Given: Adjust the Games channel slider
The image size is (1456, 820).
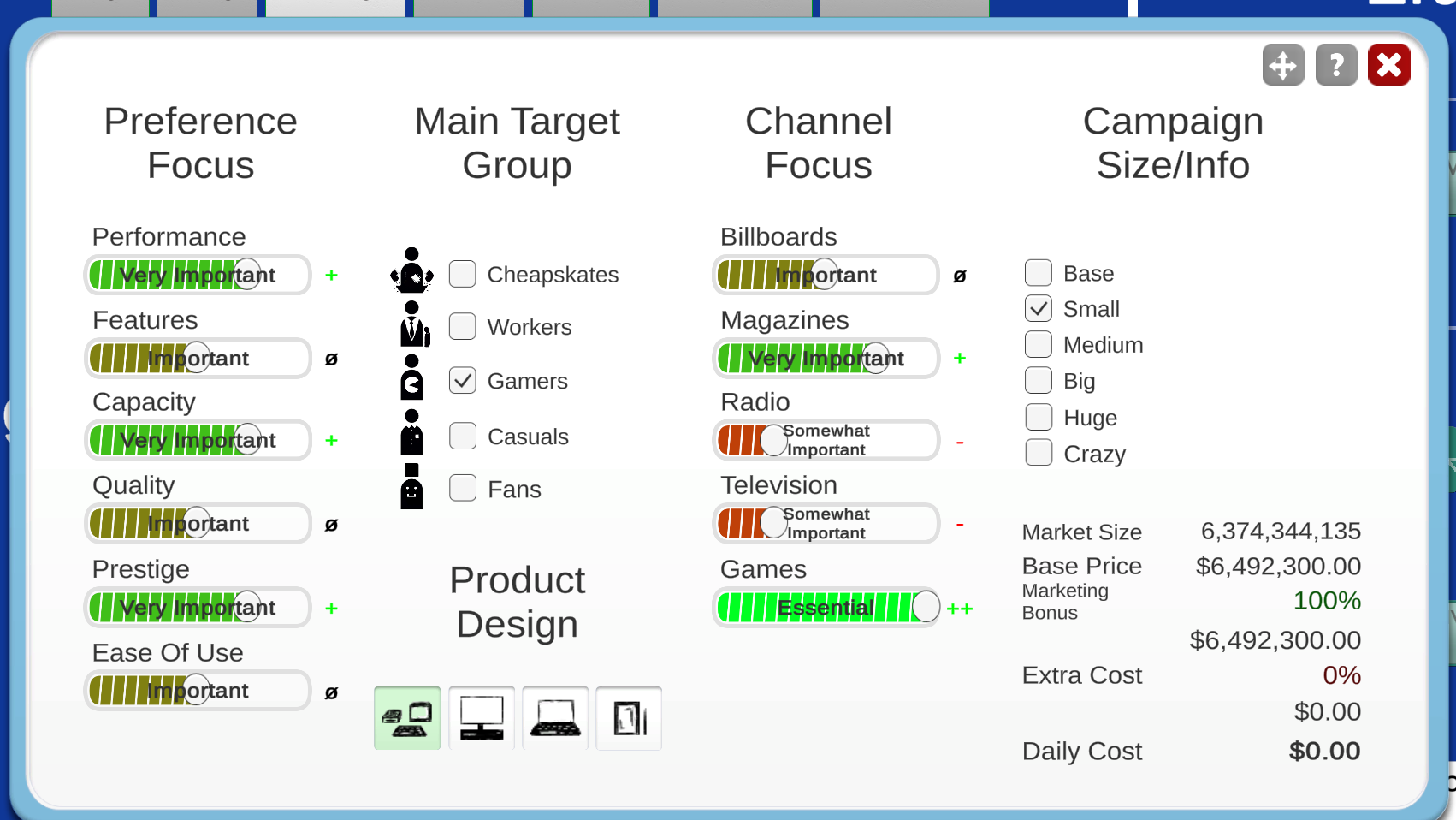Looking at the screenshot, I should pos(826,607).
